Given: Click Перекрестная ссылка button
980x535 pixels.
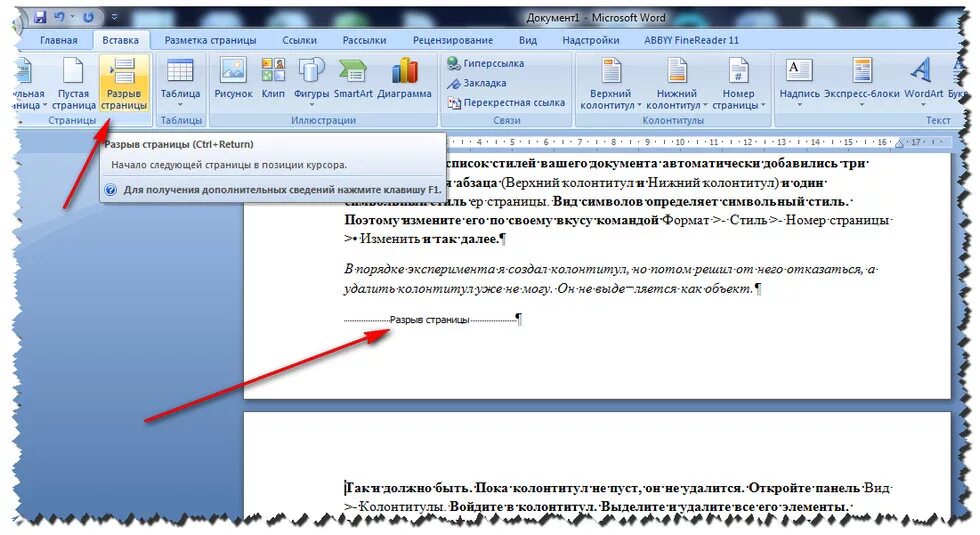Looking at the screenshot, I should 506,102.
